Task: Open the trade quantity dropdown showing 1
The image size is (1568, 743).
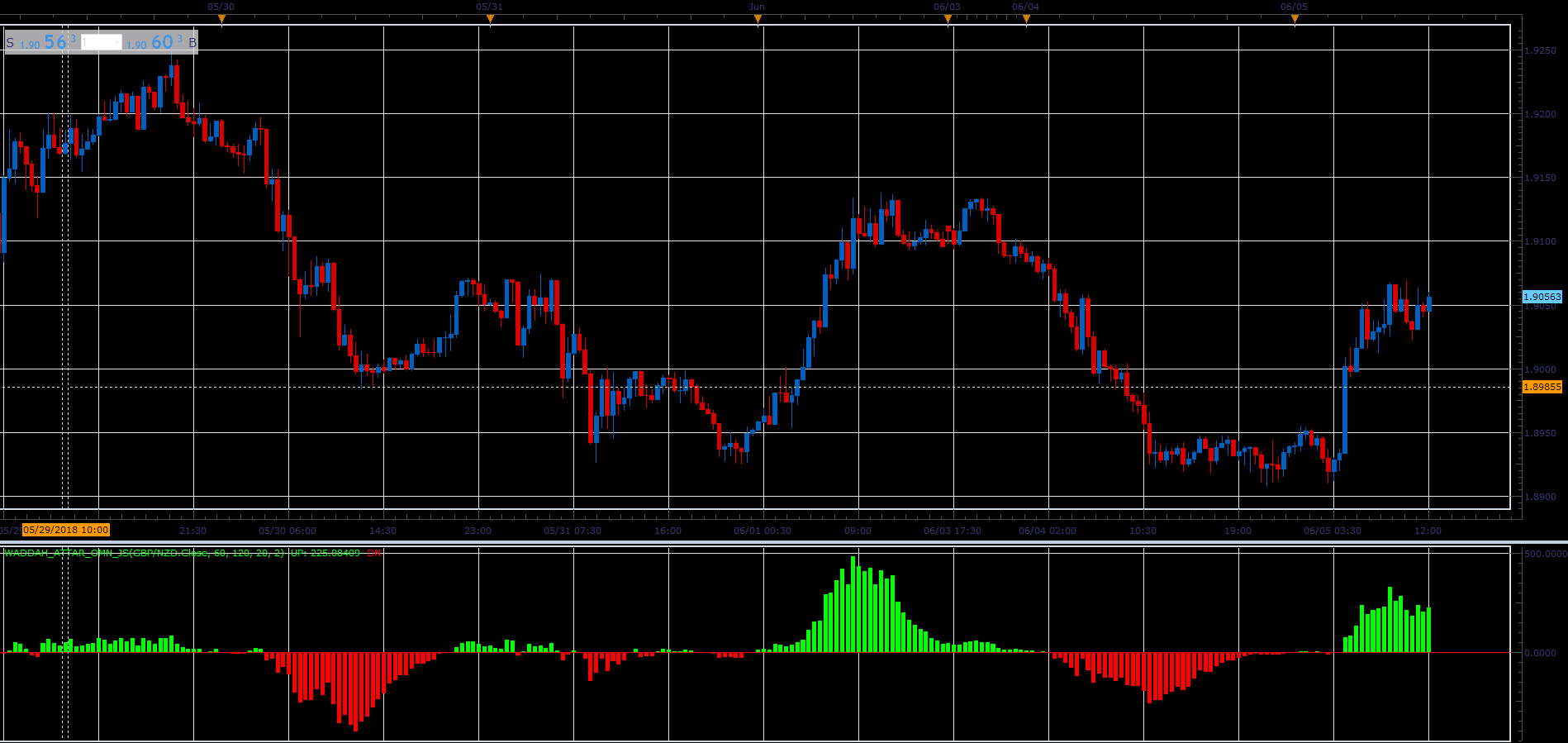Action: (102, 42)
